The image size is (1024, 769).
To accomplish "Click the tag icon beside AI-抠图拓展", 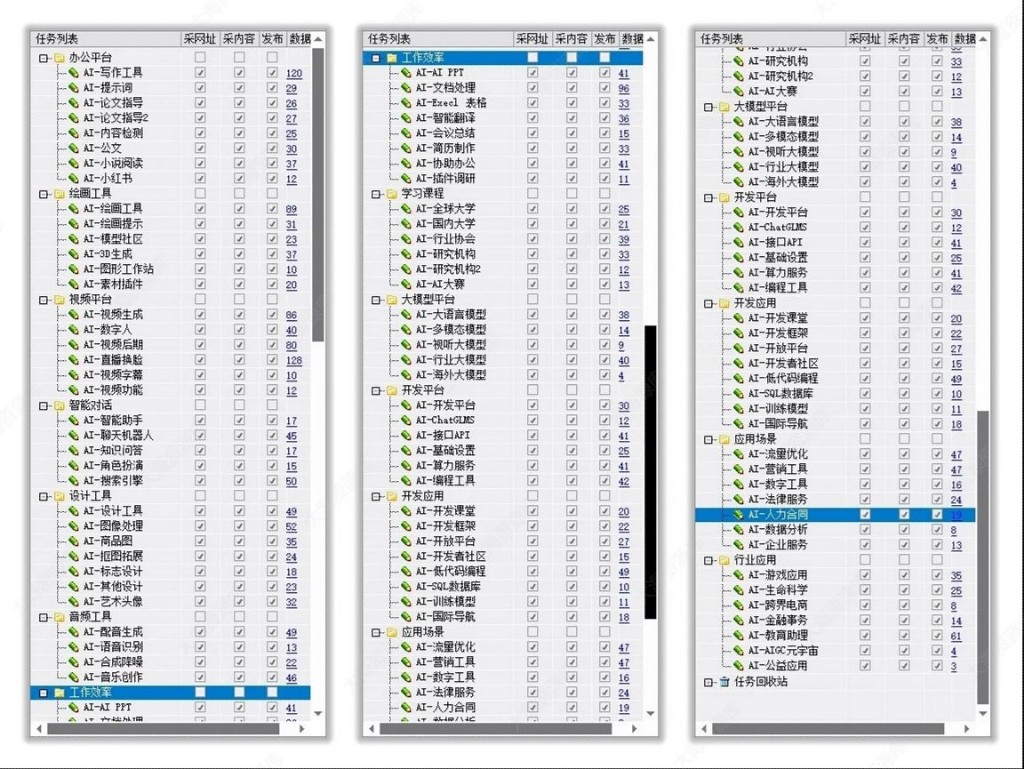I will 74,556.
